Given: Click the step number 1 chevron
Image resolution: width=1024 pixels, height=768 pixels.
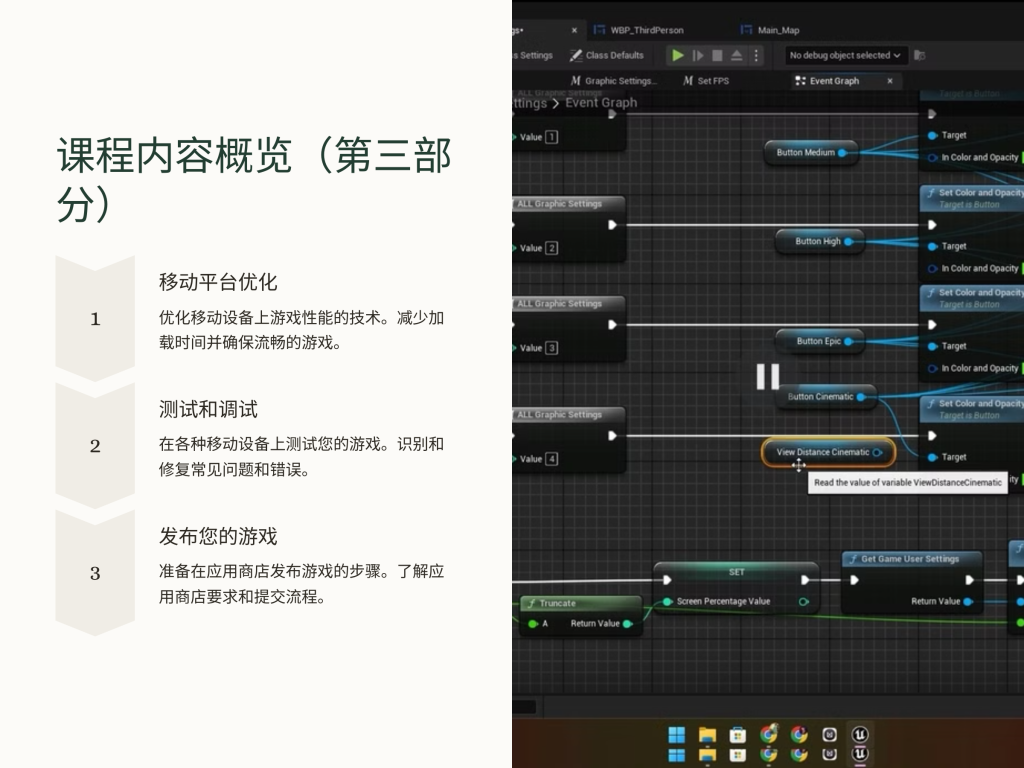Looking at the screenshot, I should tap(95, 319).
